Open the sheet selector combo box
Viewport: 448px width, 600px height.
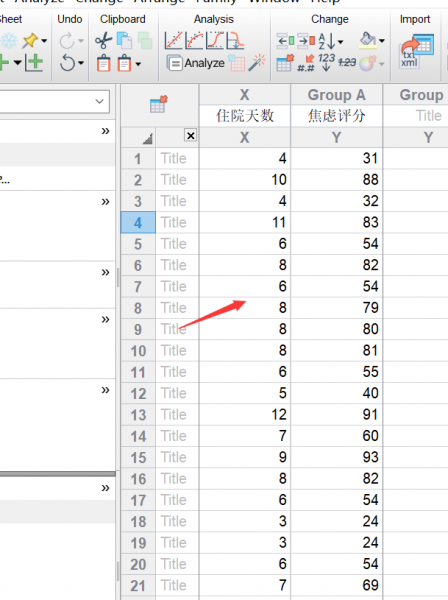tap(55, 101)
